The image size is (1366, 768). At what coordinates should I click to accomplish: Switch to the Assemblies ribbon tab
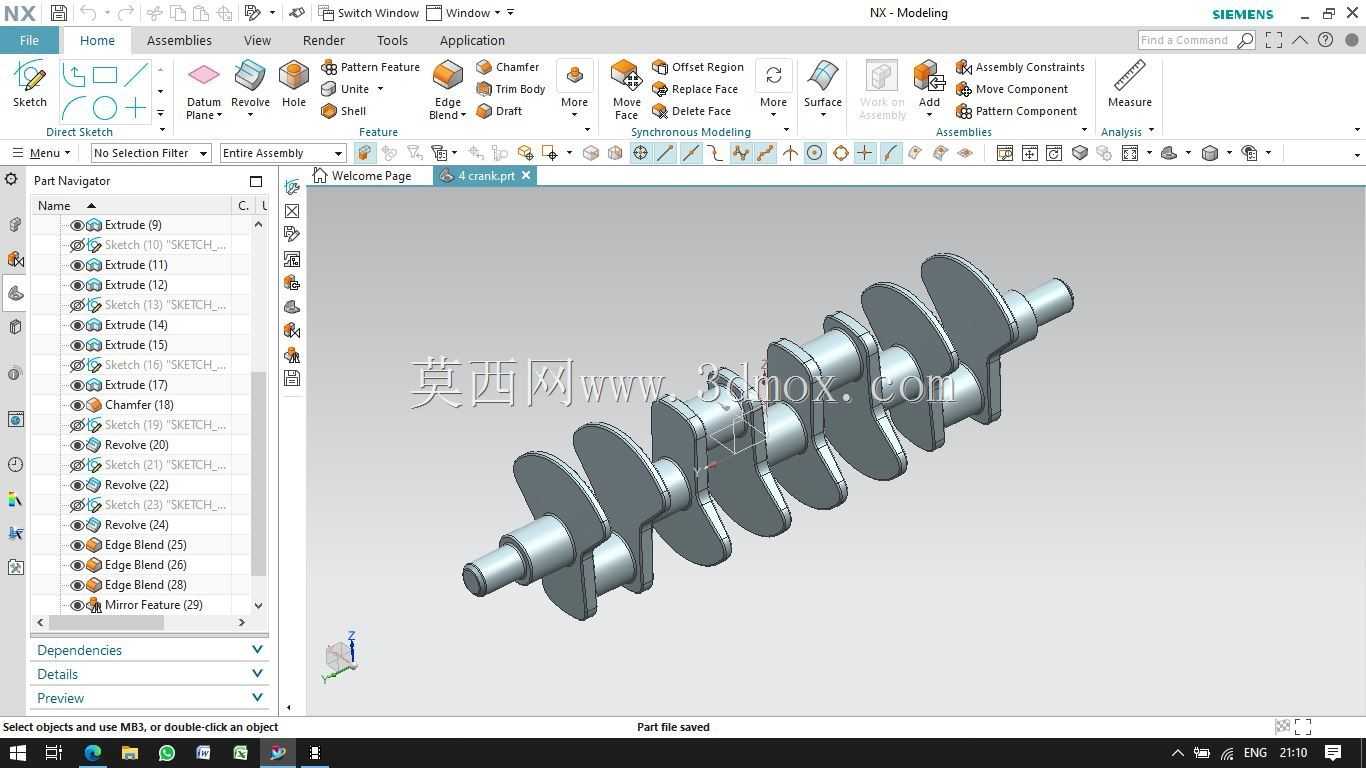click(x=179, y=40)
